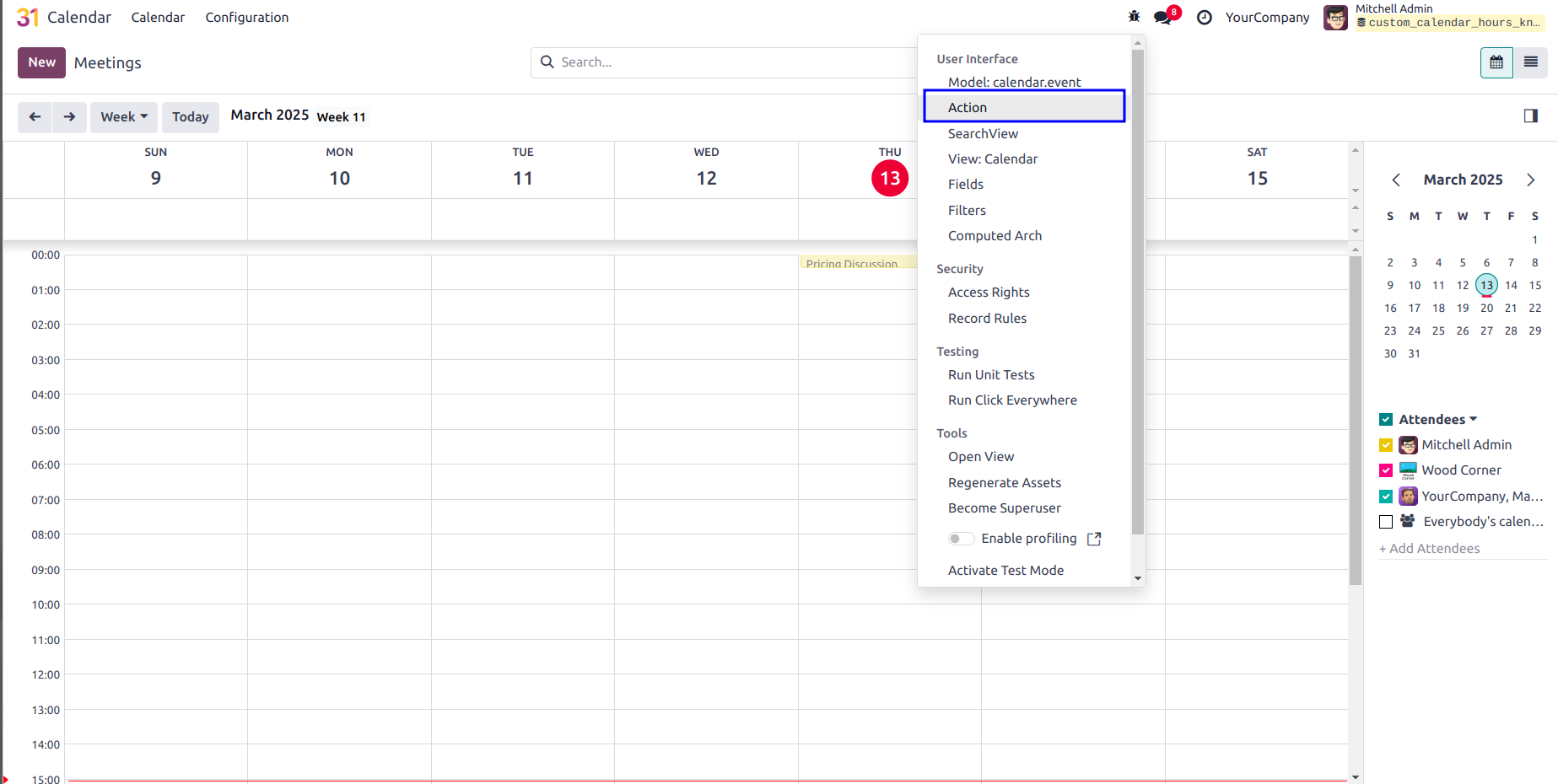
Task: Click debug menu scroll down arrow
Action: point(1138,578)
